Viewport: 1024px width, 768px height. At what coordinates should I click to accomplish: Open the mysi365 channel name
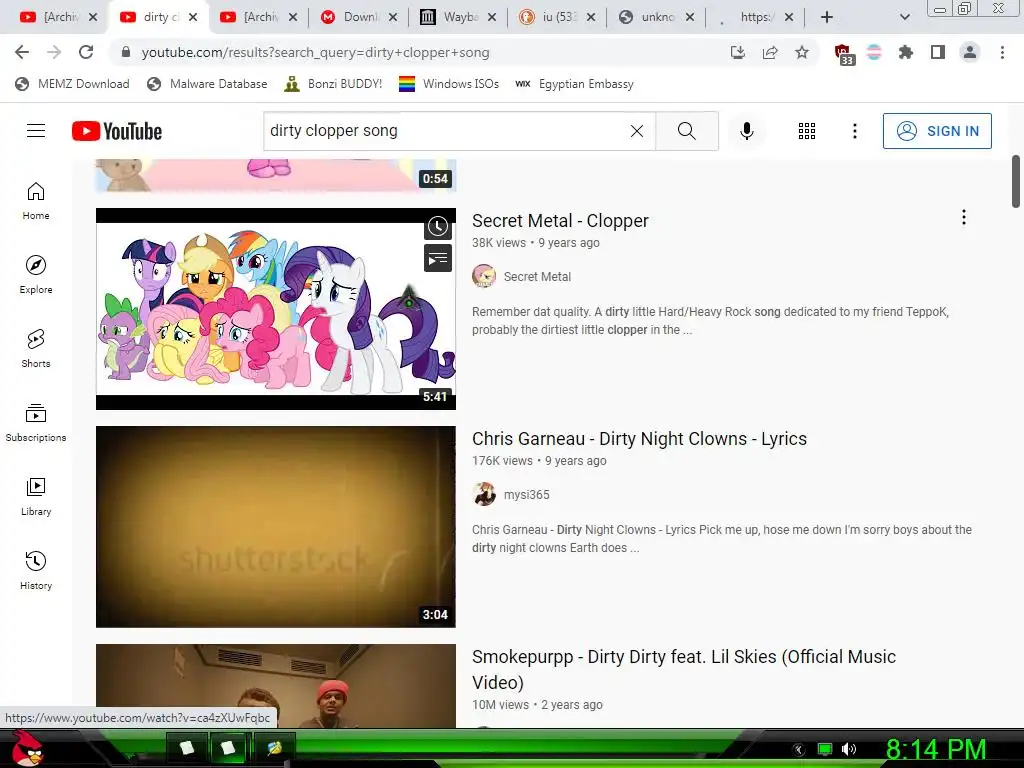coord(526,494)
